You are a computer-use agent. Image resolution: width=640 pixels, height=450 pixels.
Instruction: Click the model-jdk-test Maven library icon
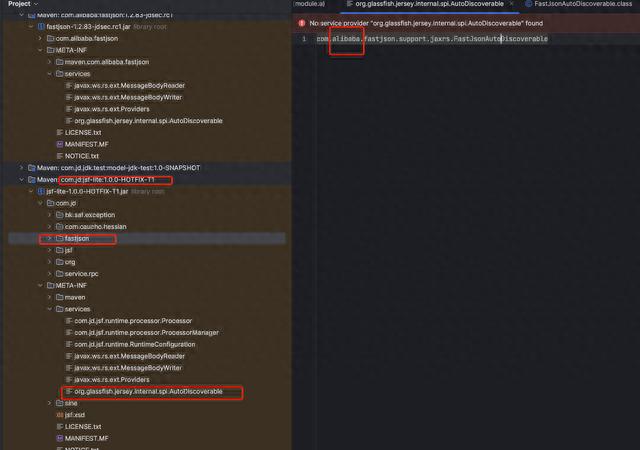[32, 168]
